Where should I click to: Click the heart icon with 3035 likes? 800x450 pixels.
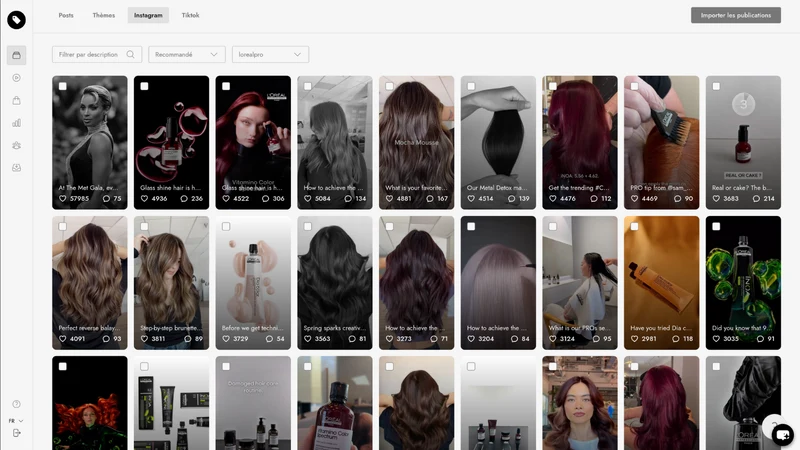point(716,339)
